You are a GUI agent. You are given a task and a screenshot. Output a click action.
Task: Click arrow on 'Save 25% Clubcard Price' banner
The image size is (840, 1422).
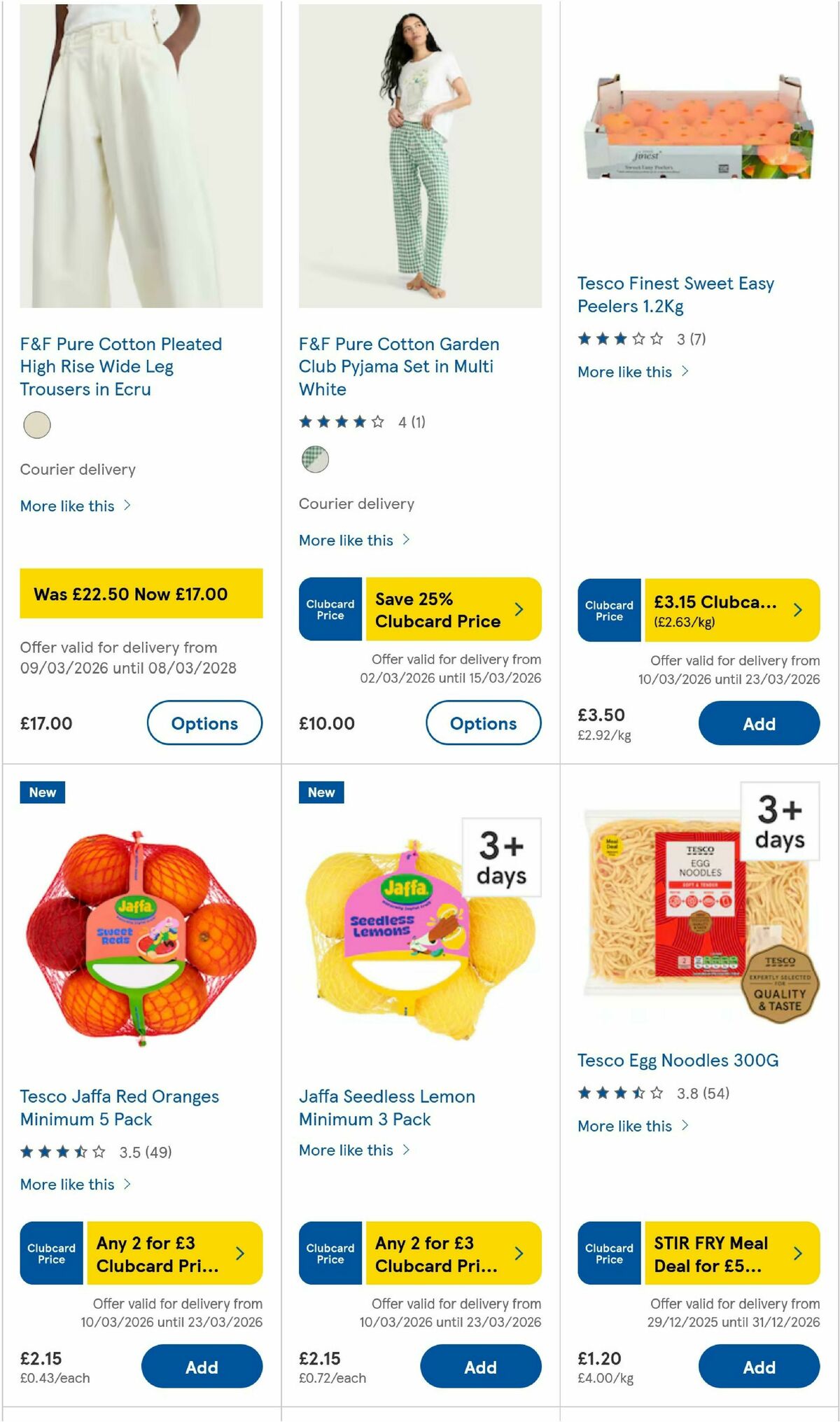[519, 610]
